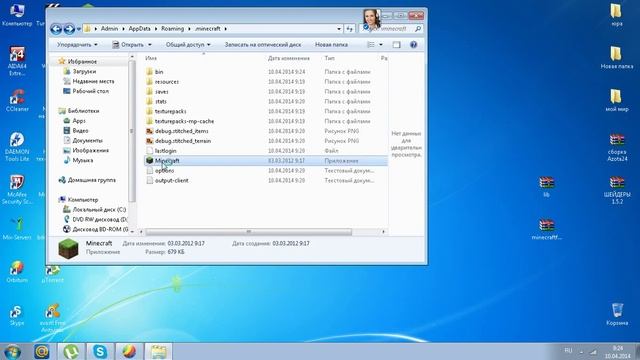This screenshot has height=360, width=640.
Task: Click the horizontal scrollbar of file list
Action: 249,232
